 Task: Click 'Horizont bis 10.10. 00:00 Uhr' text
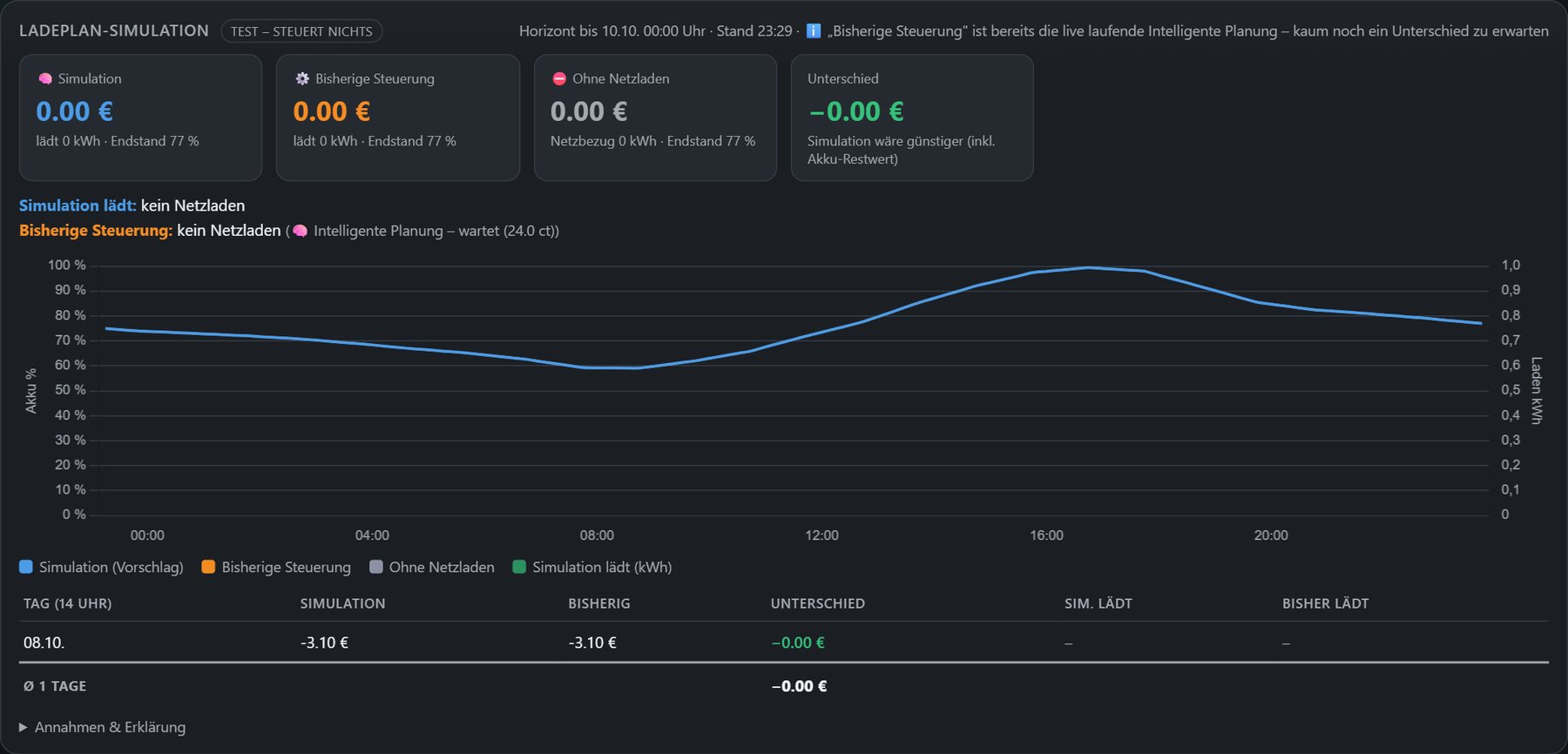612,31
